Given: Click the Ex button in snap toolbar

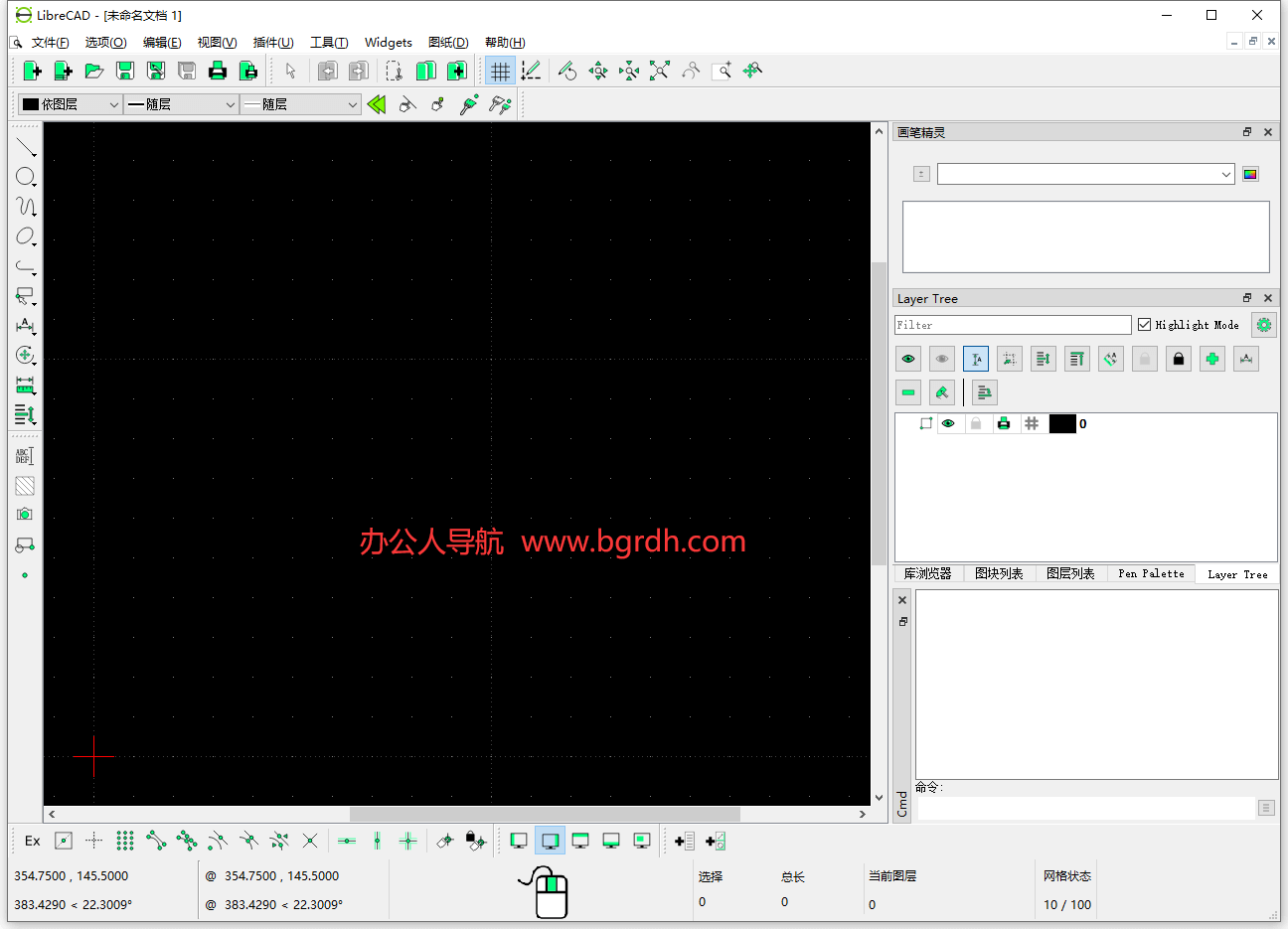Looking at the screenshot, I should click(33, 842).
